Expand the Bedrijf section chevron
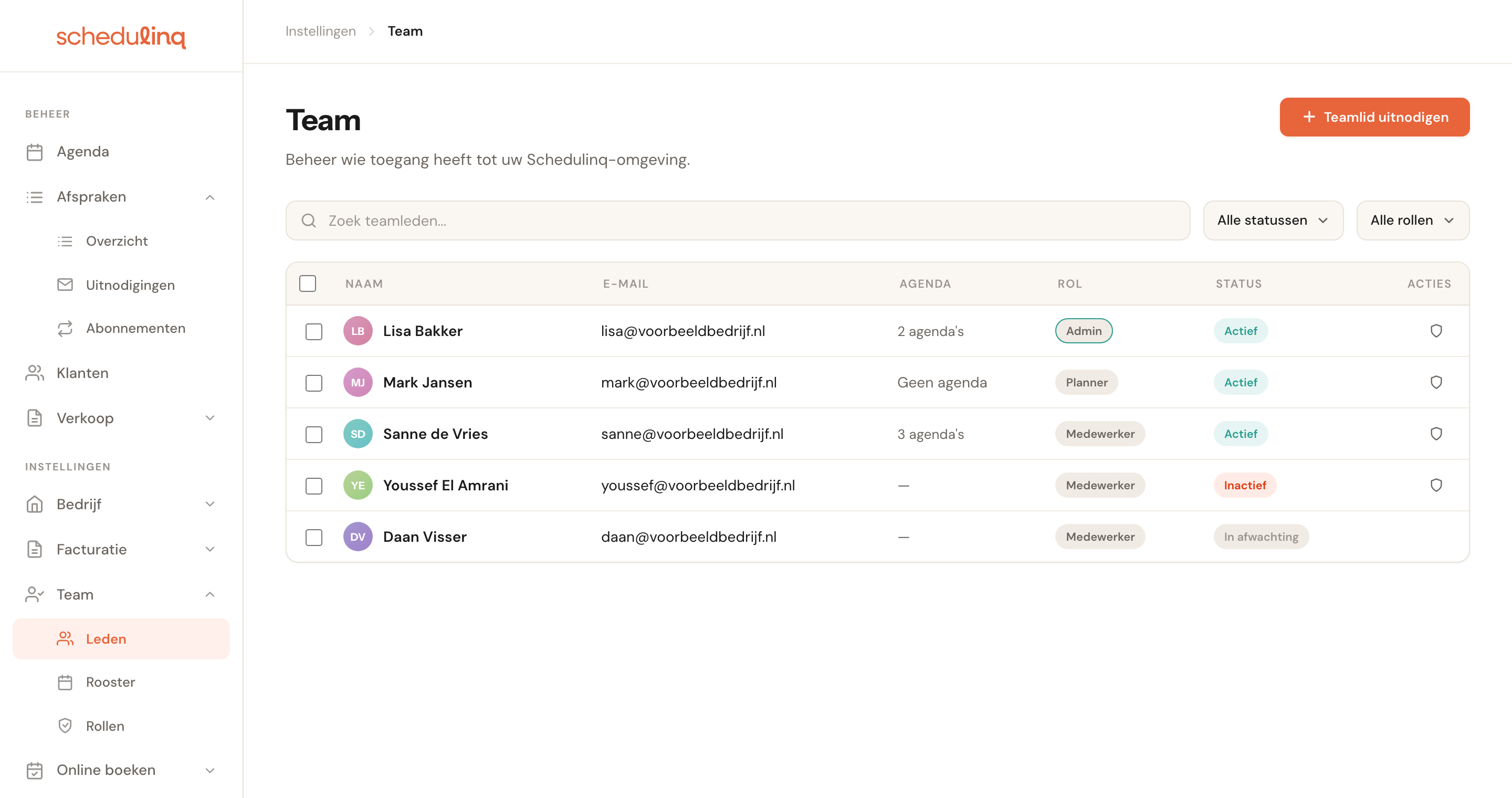Image resolution: width=1512 pixels, height=798 pixels. [210, 504]
